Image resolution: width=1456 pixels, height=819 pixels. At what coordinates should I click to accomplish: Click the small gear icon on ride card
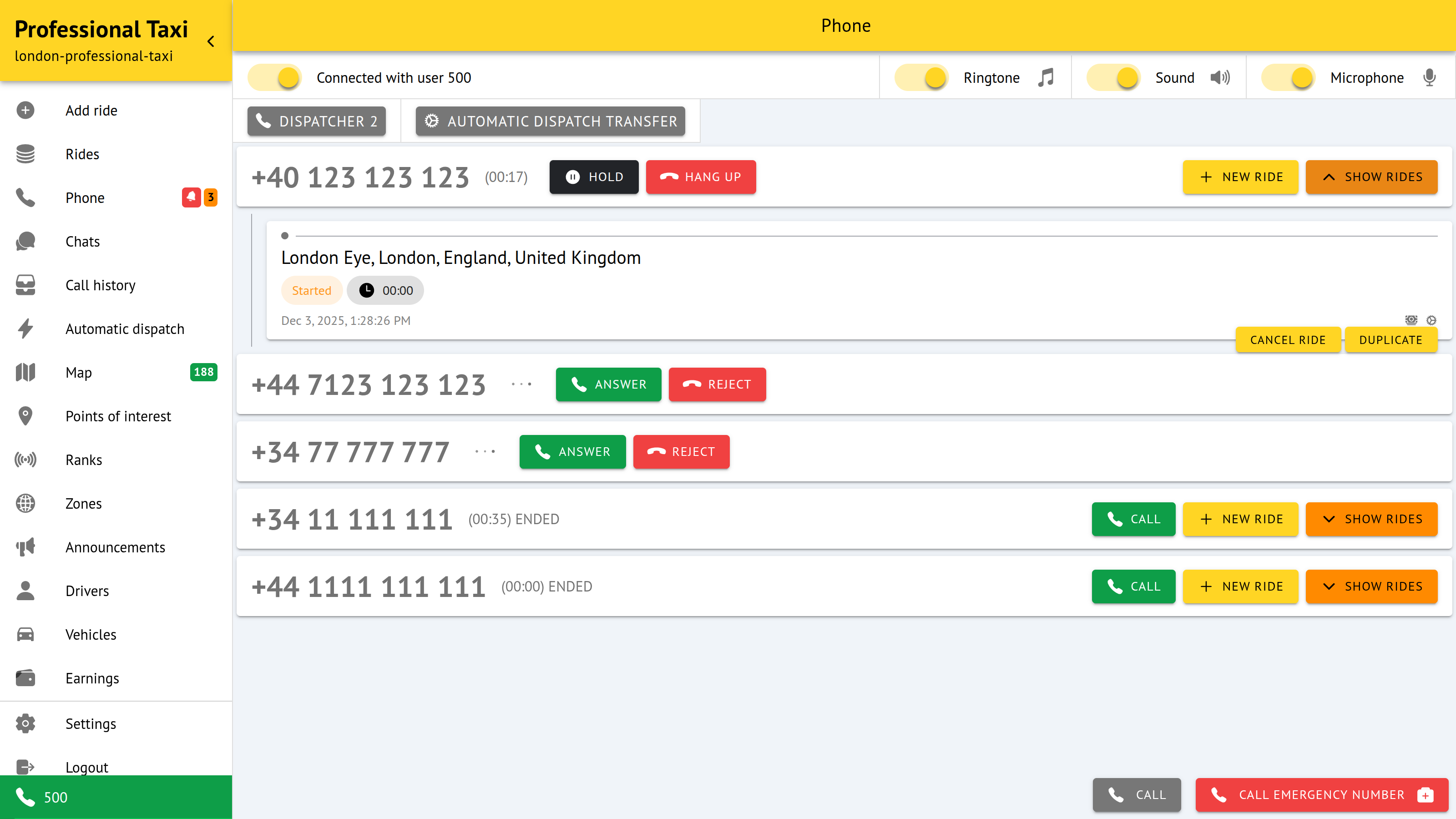pos(1431,320)
